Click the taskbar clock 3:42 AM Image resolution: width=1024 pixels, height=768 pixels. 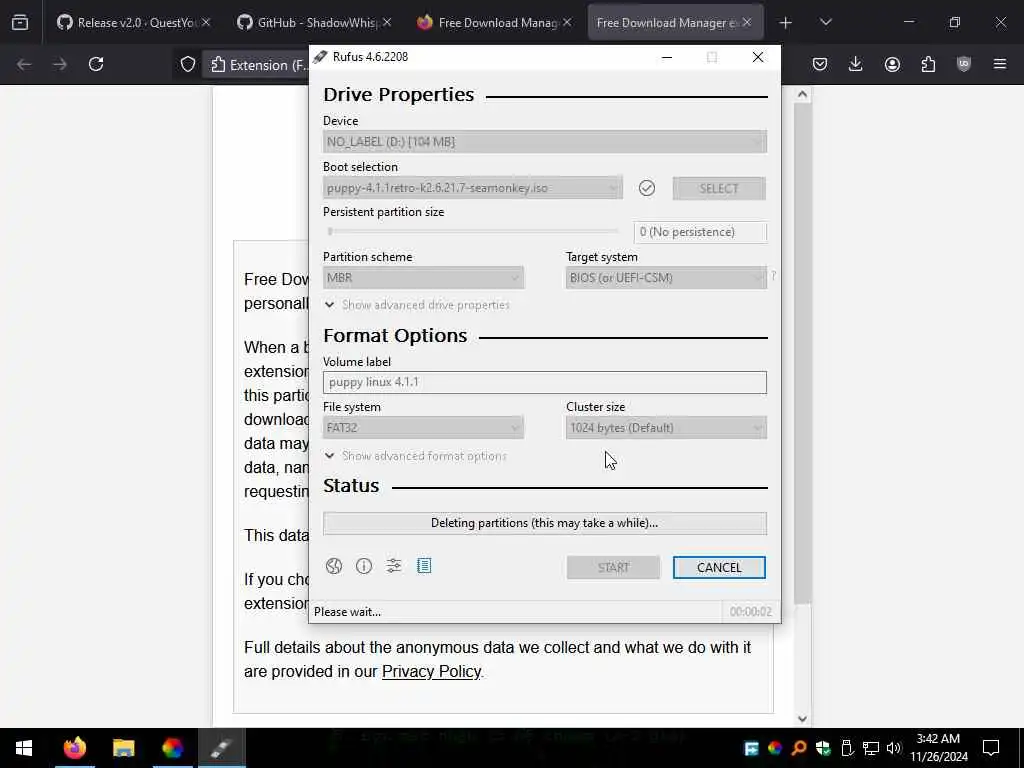point(938,748)
